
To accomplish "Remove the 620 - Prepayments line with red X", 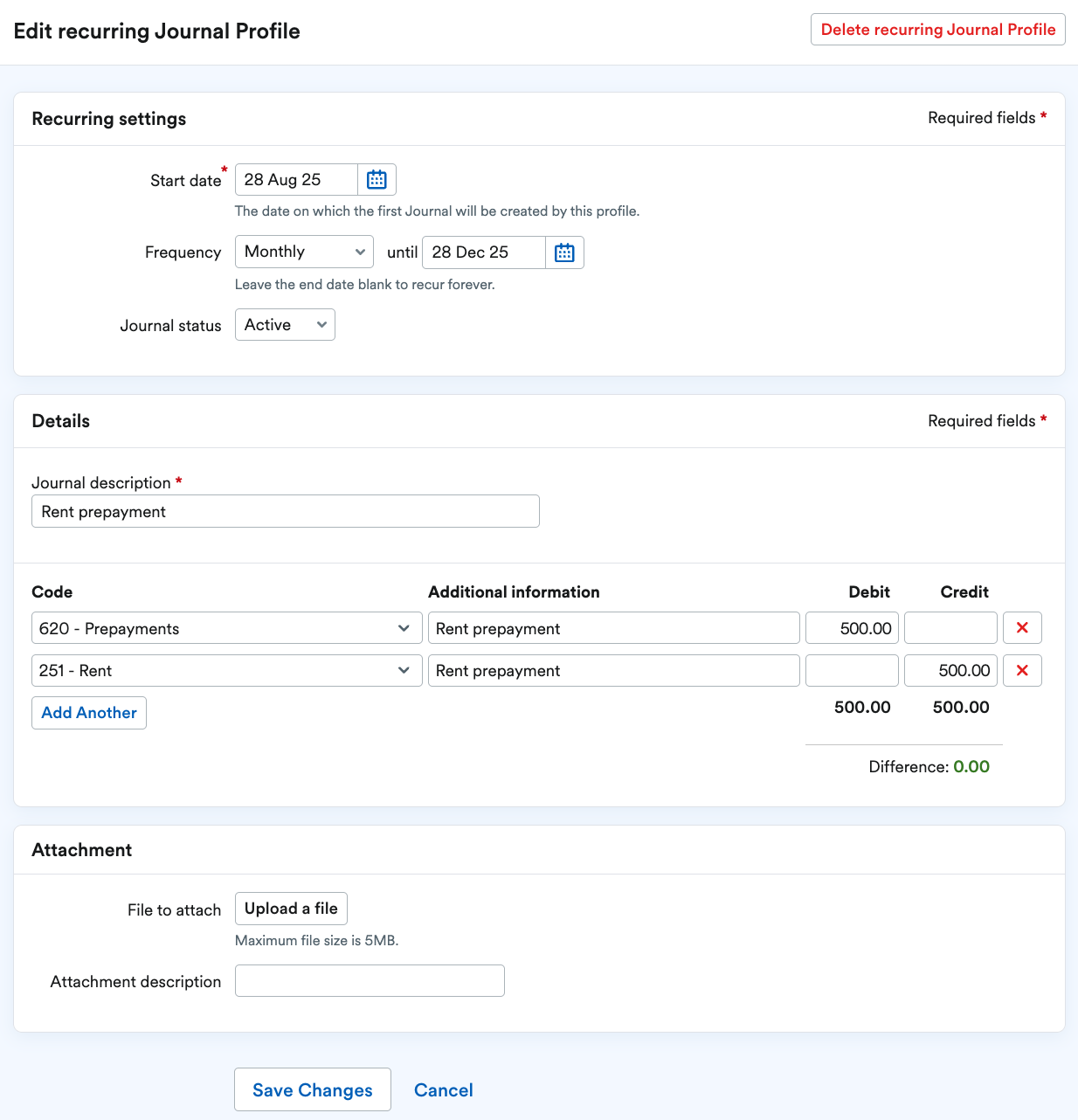I will coord(1022,627).
